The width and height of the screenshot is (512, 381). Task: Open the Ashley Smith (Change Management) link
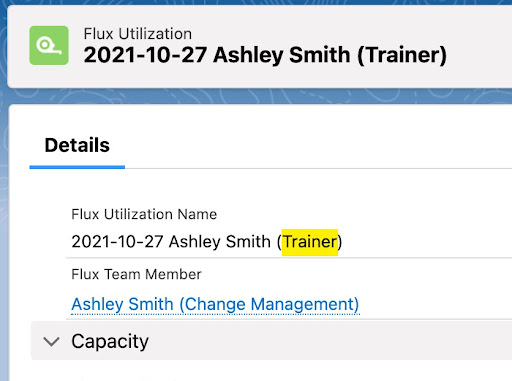coord(215,304)
